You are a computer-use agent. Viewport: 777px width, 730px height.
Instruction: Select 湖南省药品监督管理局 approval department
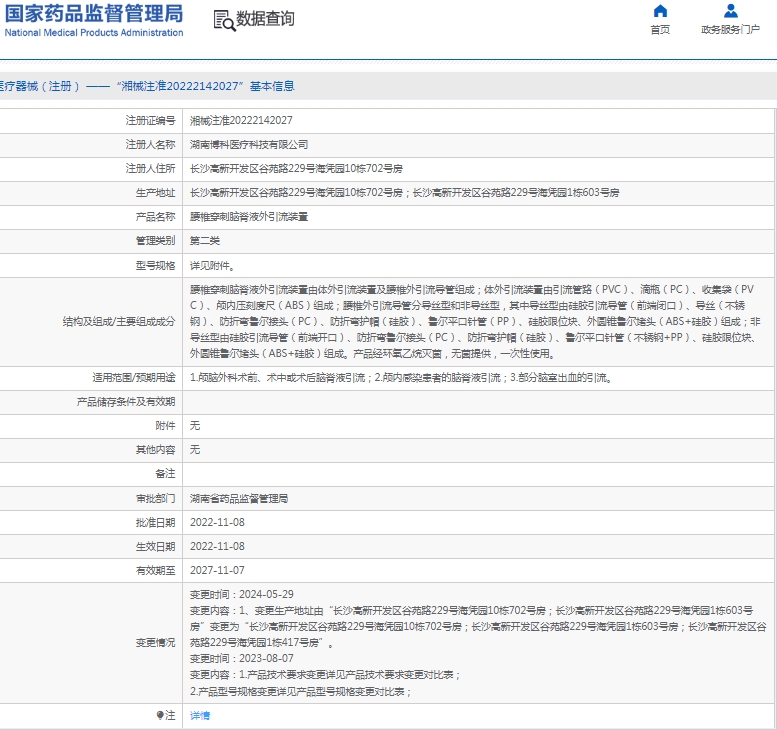[239, 499]
